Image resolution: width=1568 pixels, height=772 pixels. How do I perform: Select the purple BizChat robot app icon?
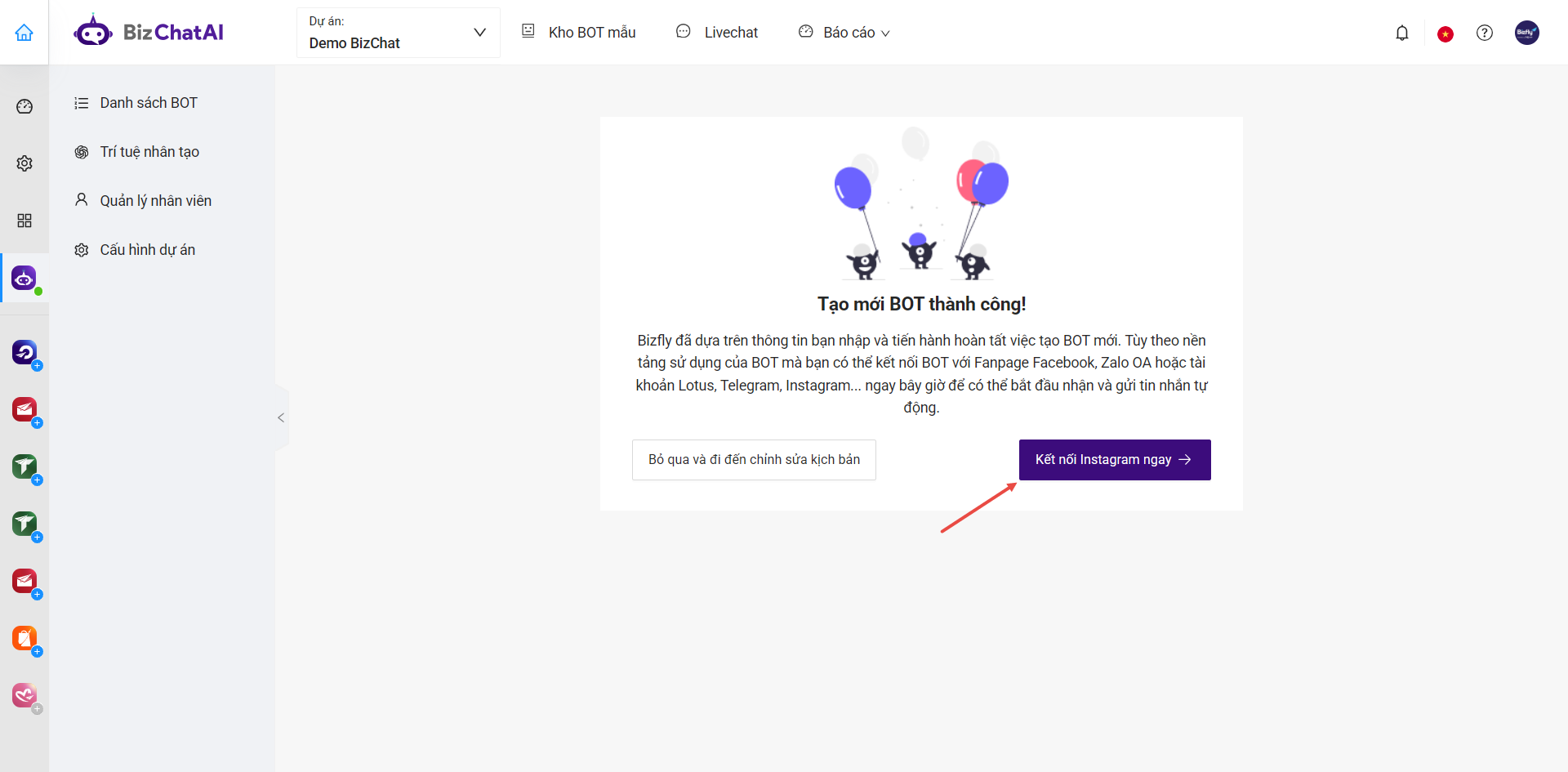(24, 279)
